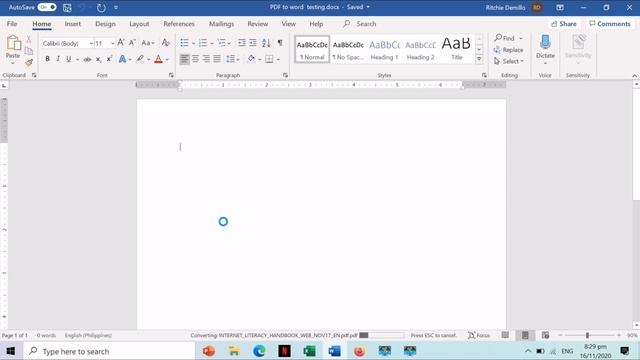640x360 pixels.
Task: Open Word from the taskbar
Action: (334, 351)
